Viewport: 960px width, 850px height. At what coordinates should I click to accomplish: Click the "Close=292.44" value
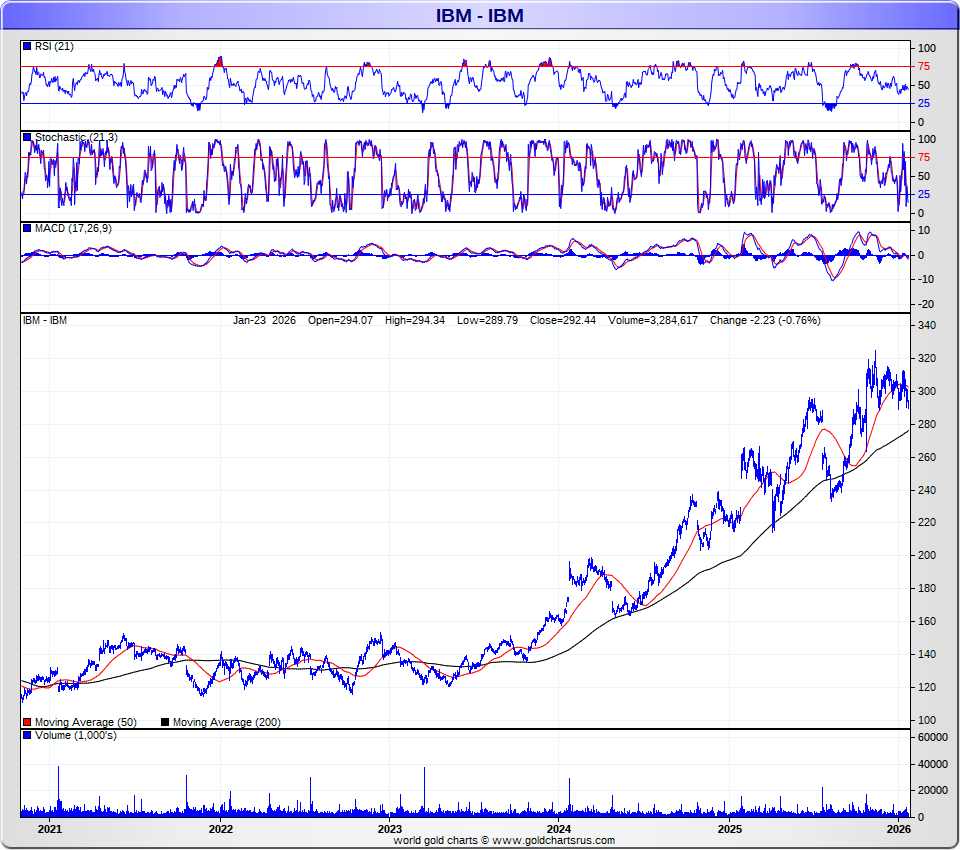(x=563, y=320)
